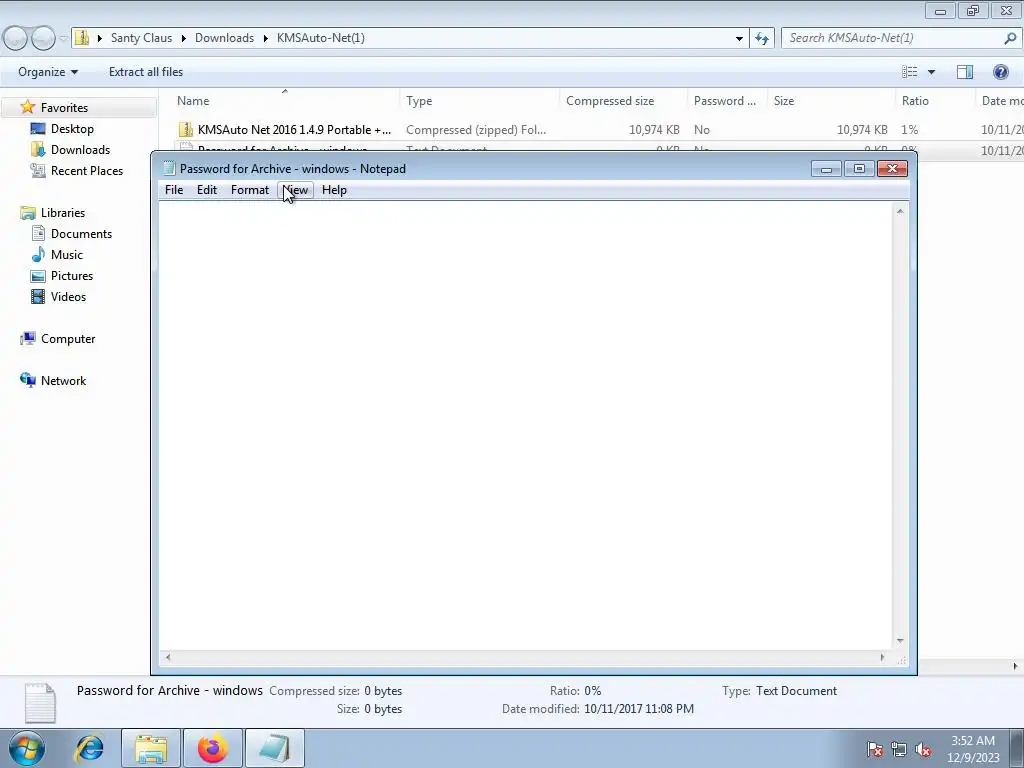This screenshot has width=1024, height=768.
Task: Toggle the preview pane button
Action: (x=965, y=72)
